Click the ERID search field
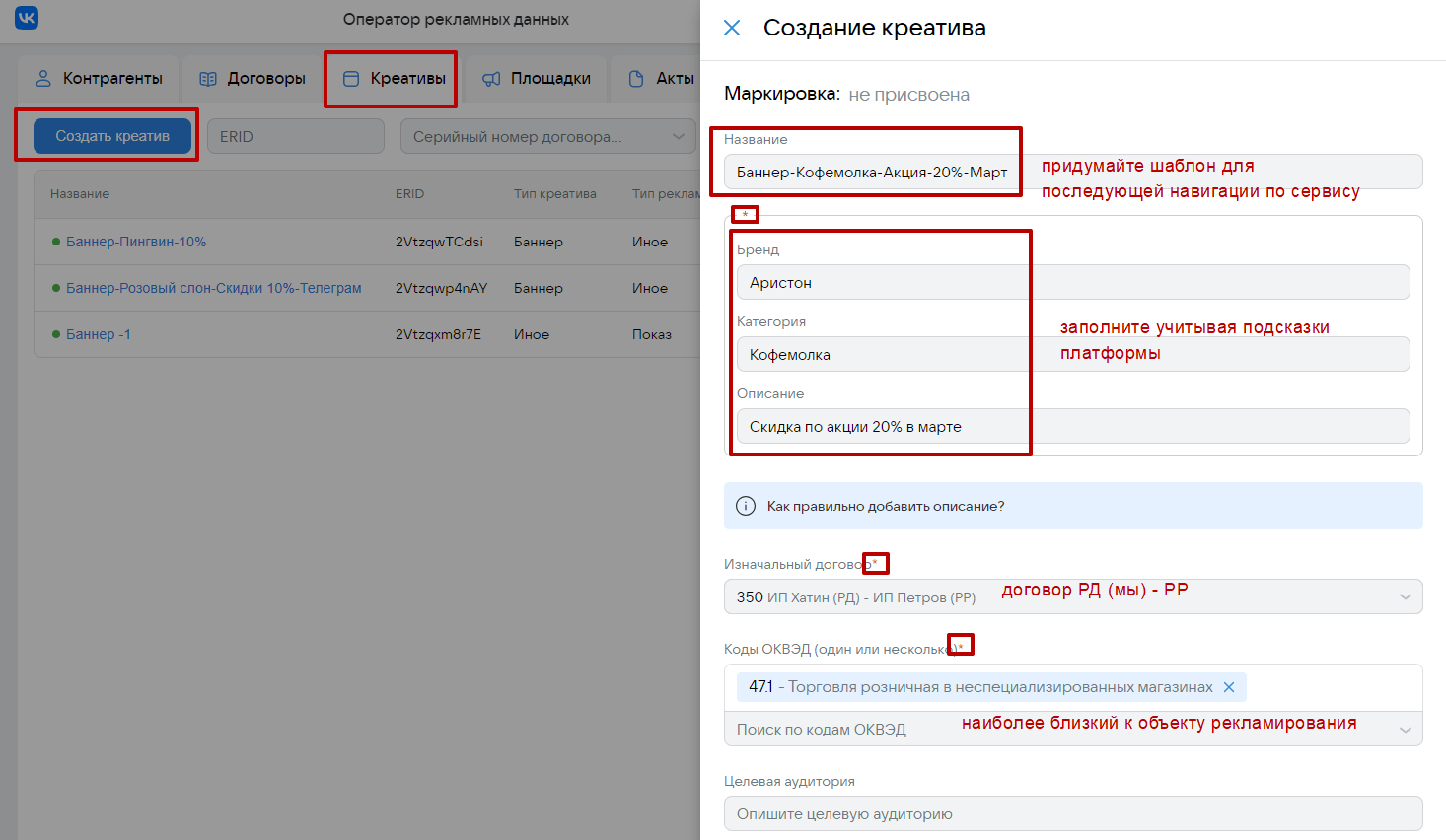 point(295,137)
